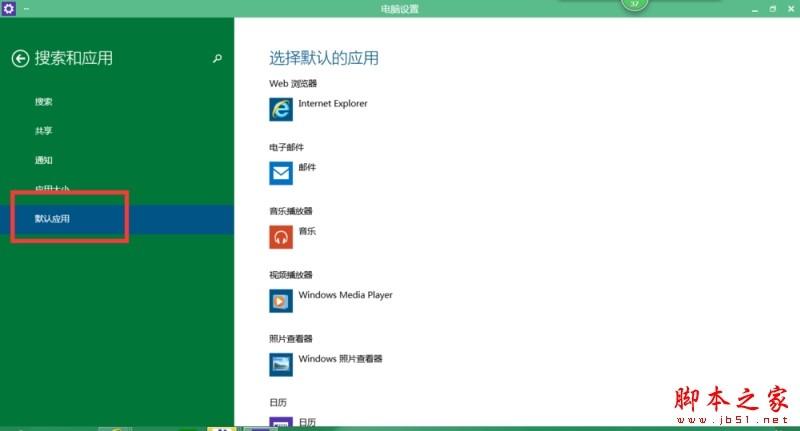Select 默认应用 in the sidebar
This screenshot has width=800, height=431.
click(117, 219)
